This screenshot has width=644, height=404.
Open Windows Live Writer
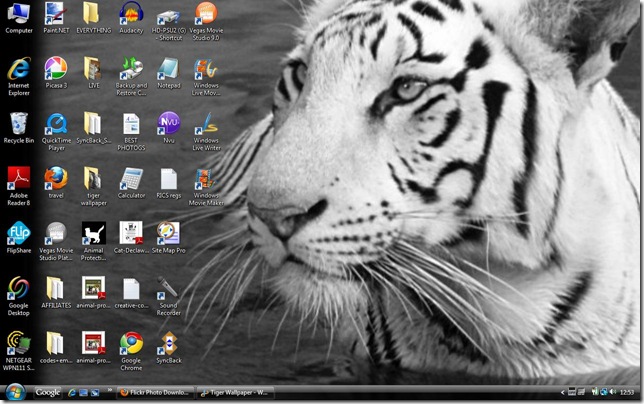[206, 131]
